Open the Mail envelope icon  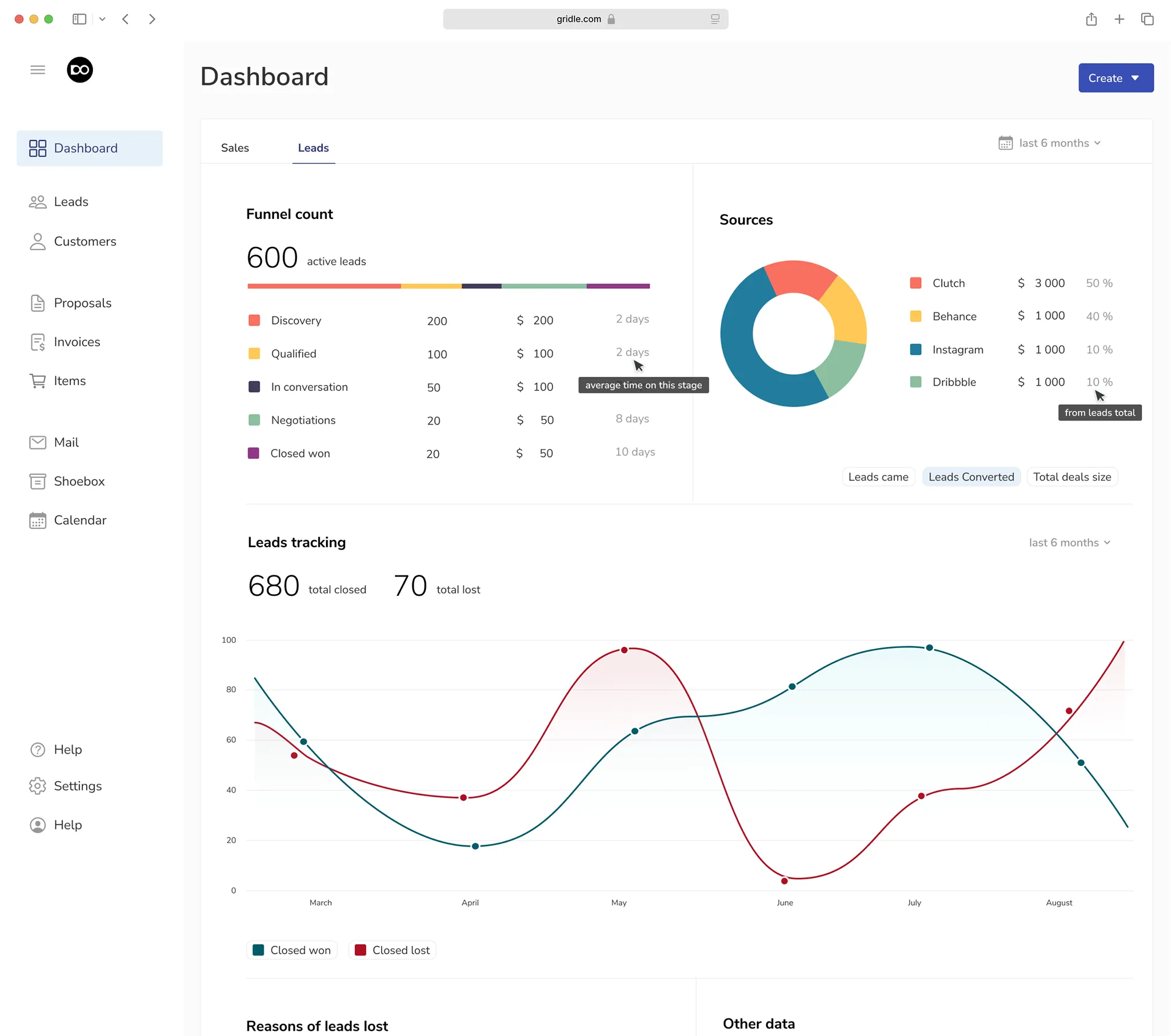[38, 443]
